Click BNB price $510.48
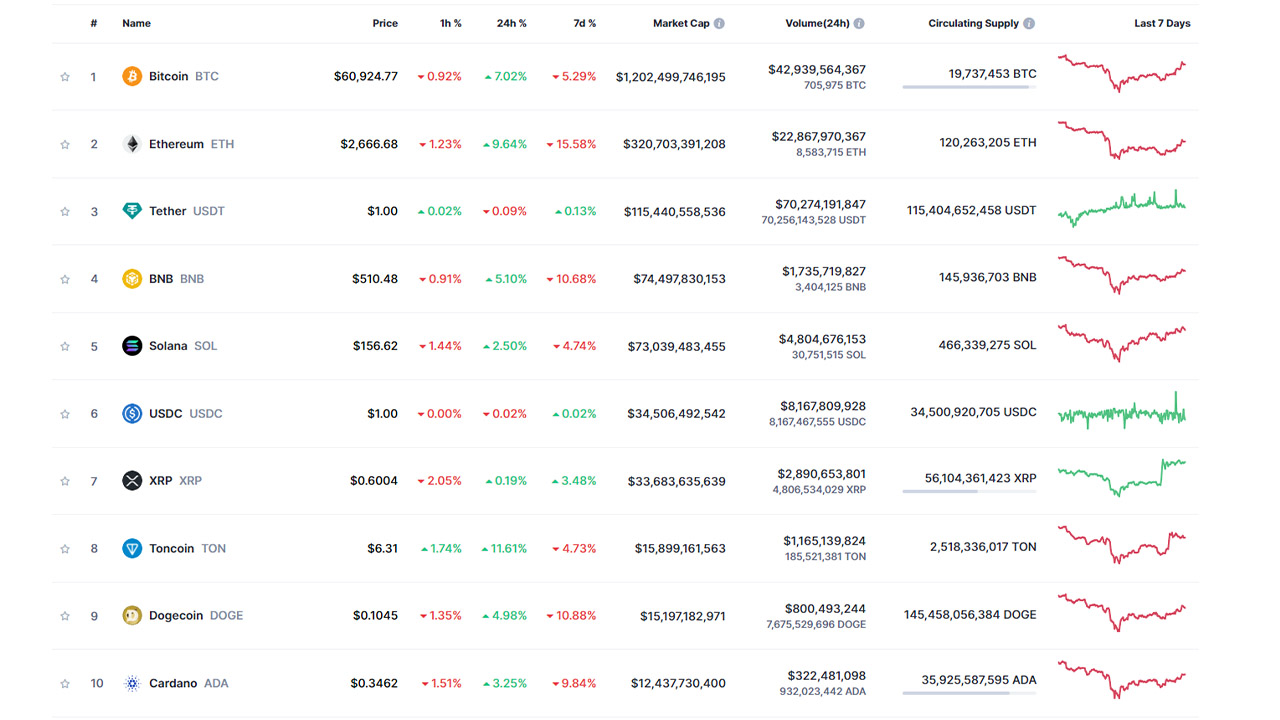The image size is (1280, 720). click(375, 279)
